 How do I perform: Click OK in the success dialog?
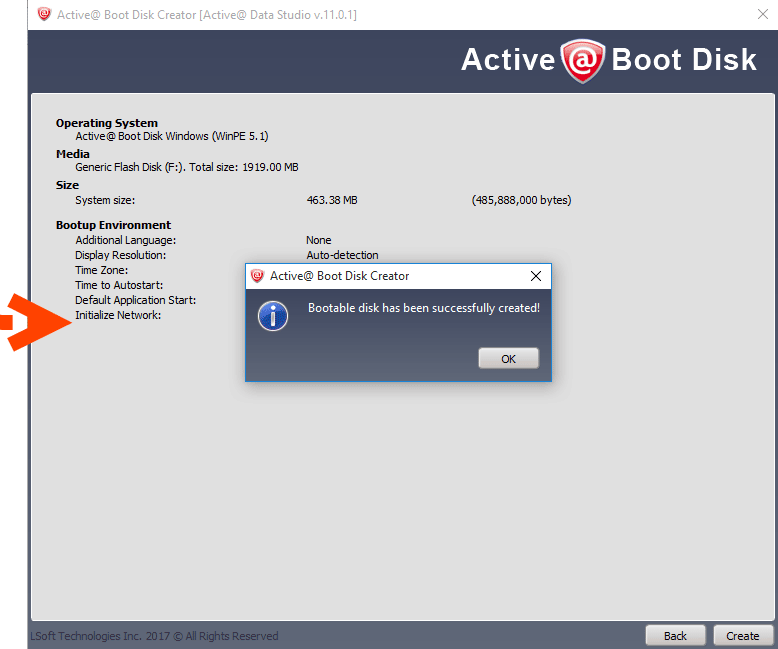click(508, 358)
